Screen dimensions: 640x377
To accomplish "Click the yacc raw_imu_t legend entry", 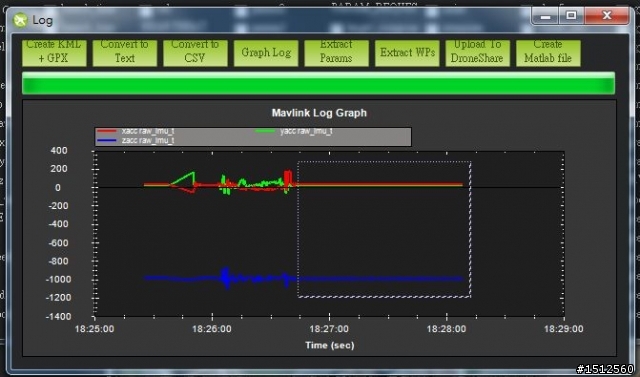I will click(x=294, y=131).
